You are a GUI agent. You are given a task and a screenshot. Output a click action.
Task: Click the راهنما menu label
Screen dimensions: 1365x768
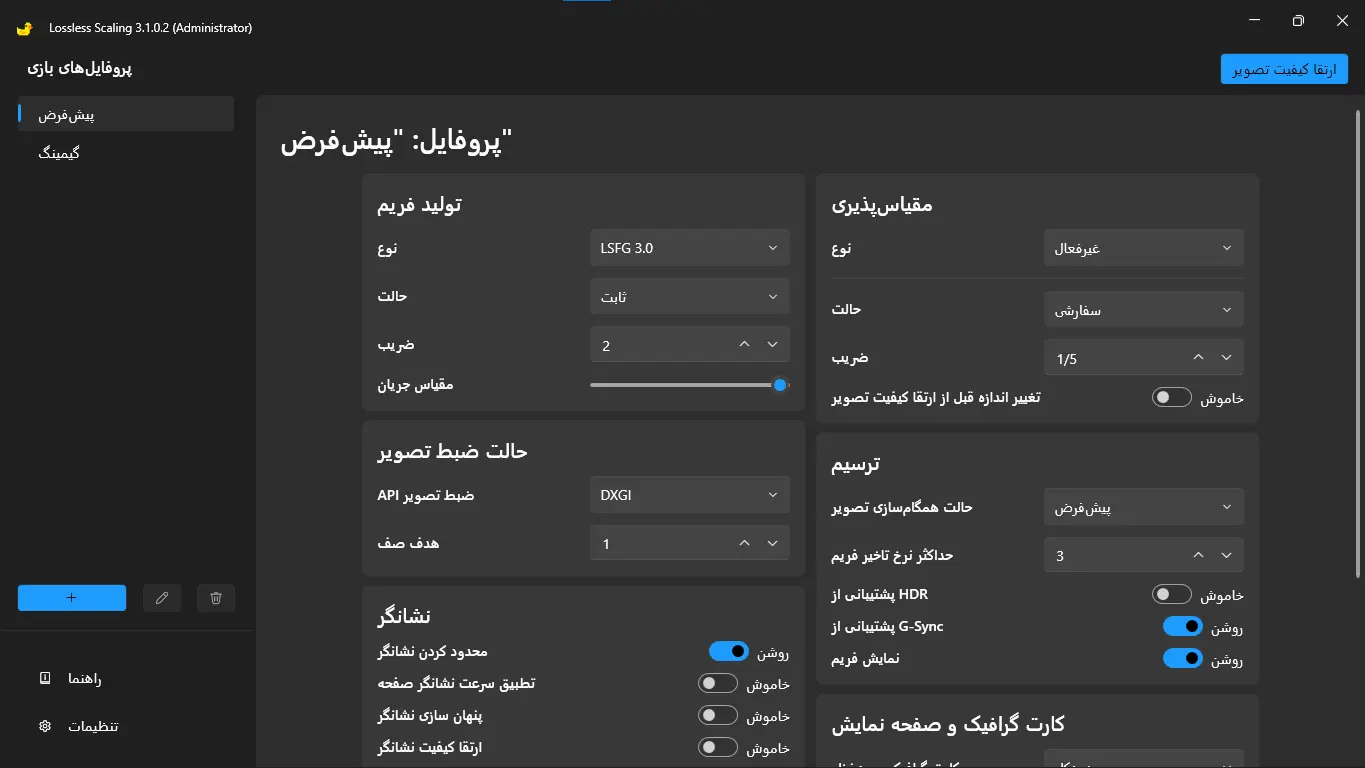tap(85, 679)
